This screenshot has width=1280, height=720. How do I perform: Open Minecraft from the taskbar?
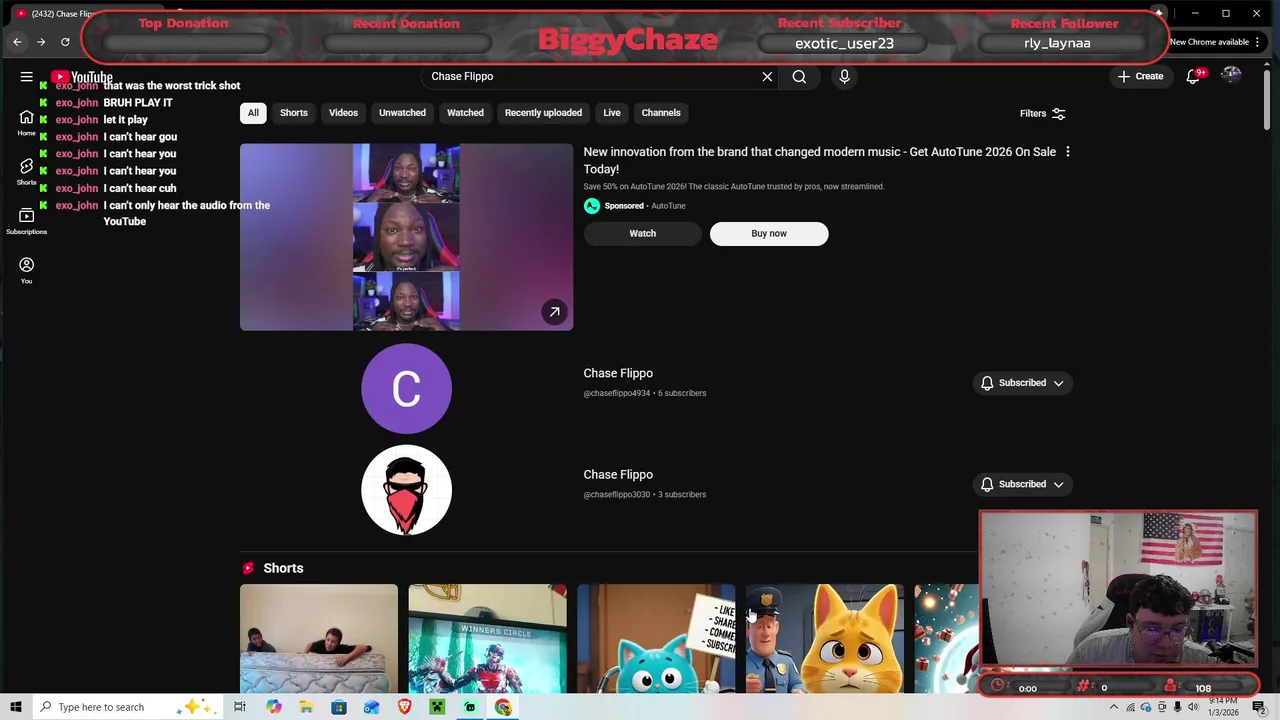point(437,707)
